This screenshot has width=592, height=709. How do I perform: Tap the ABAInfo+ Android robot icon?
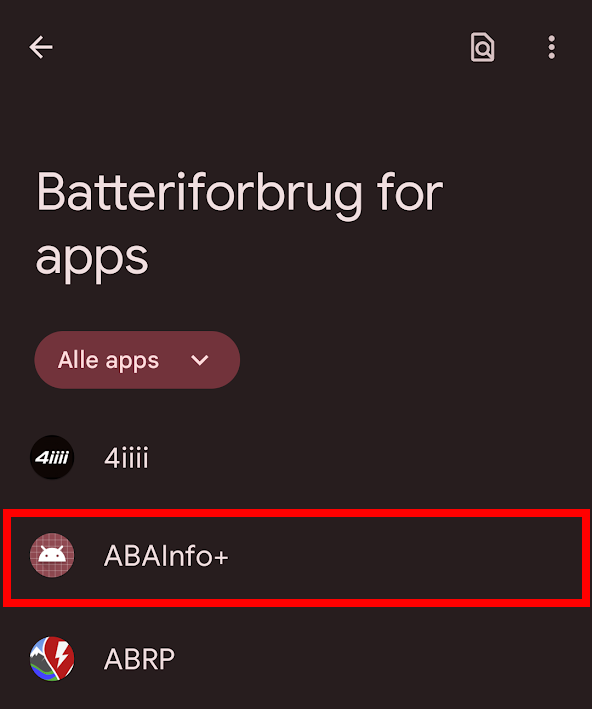click(52, 555)
